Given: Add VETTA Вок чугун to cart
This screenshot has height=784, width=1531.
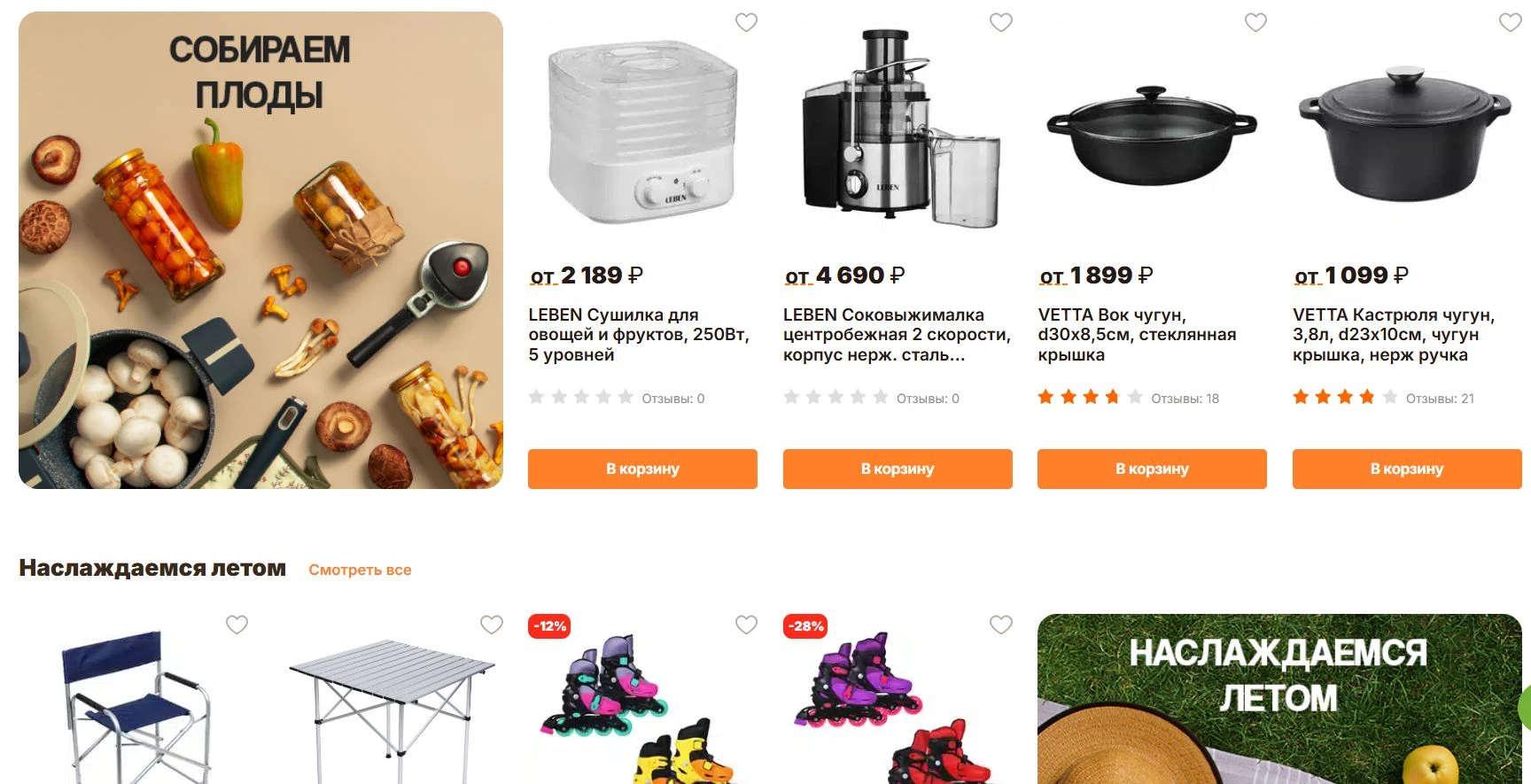Looking at the screenshot, I should click(x=1152, y=469).
